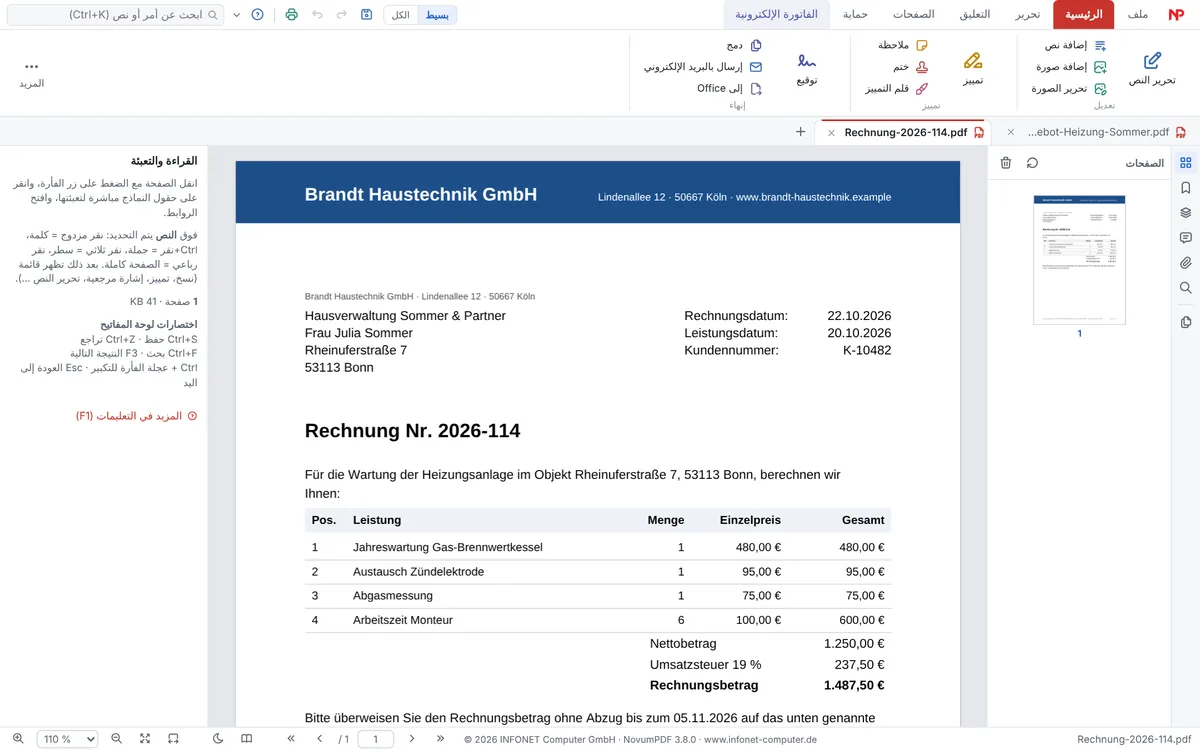Open a new tab with the plus button
1200x750 pixels.
tap(800, 132)
